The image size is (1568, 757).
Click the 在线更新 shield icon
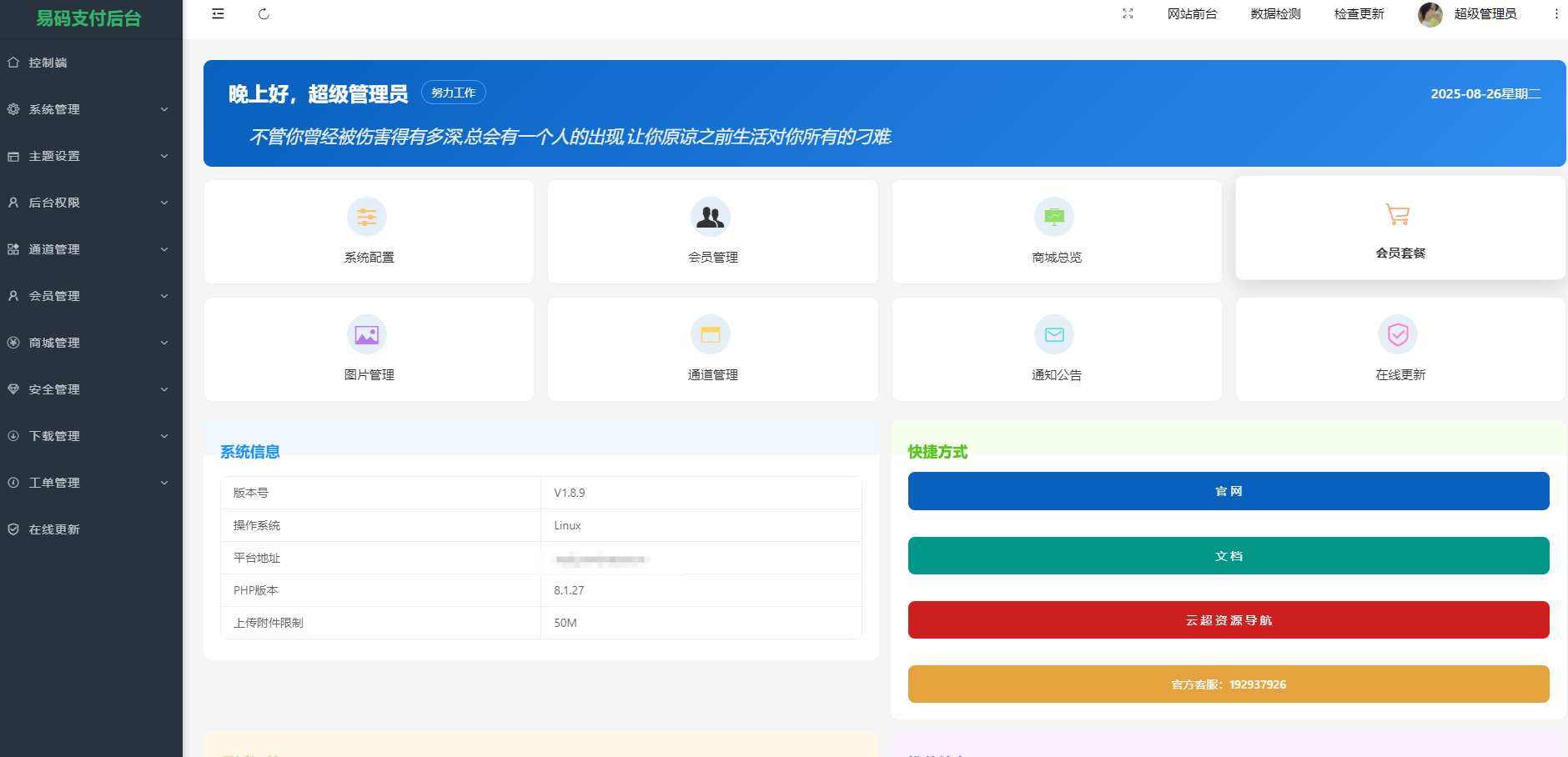click(1398, 334)
